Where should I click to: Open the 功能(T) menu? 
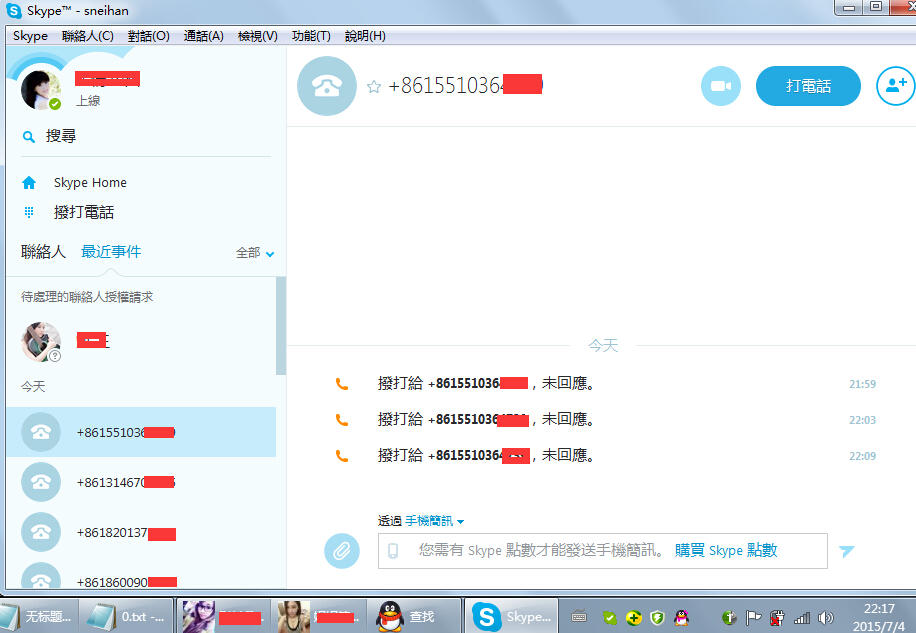pyautogui.click(x=311, y=36)
